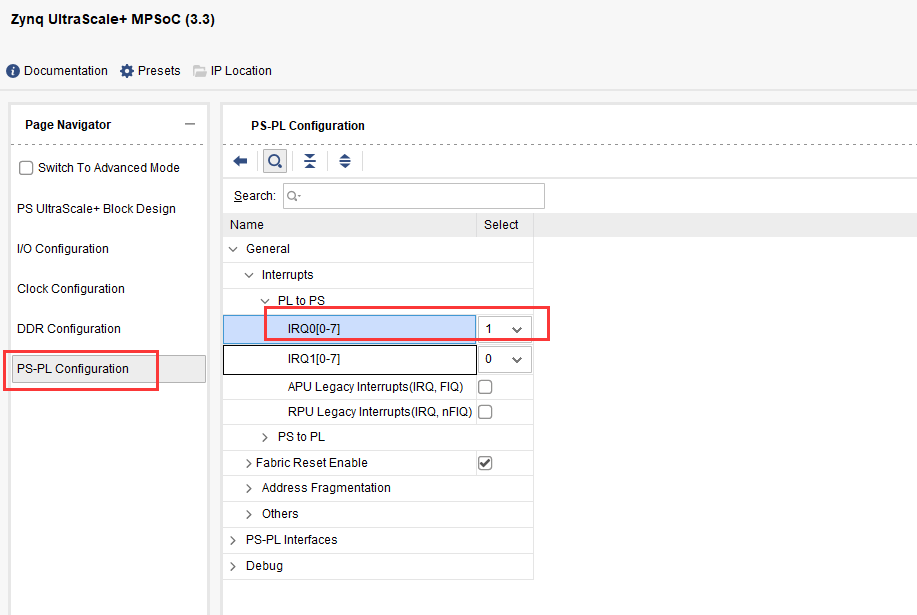Viewport: 917px width, 615px height.
Task: Check RPU Legacy Interrupts checkbox
Action: click(x=485, y=412)
